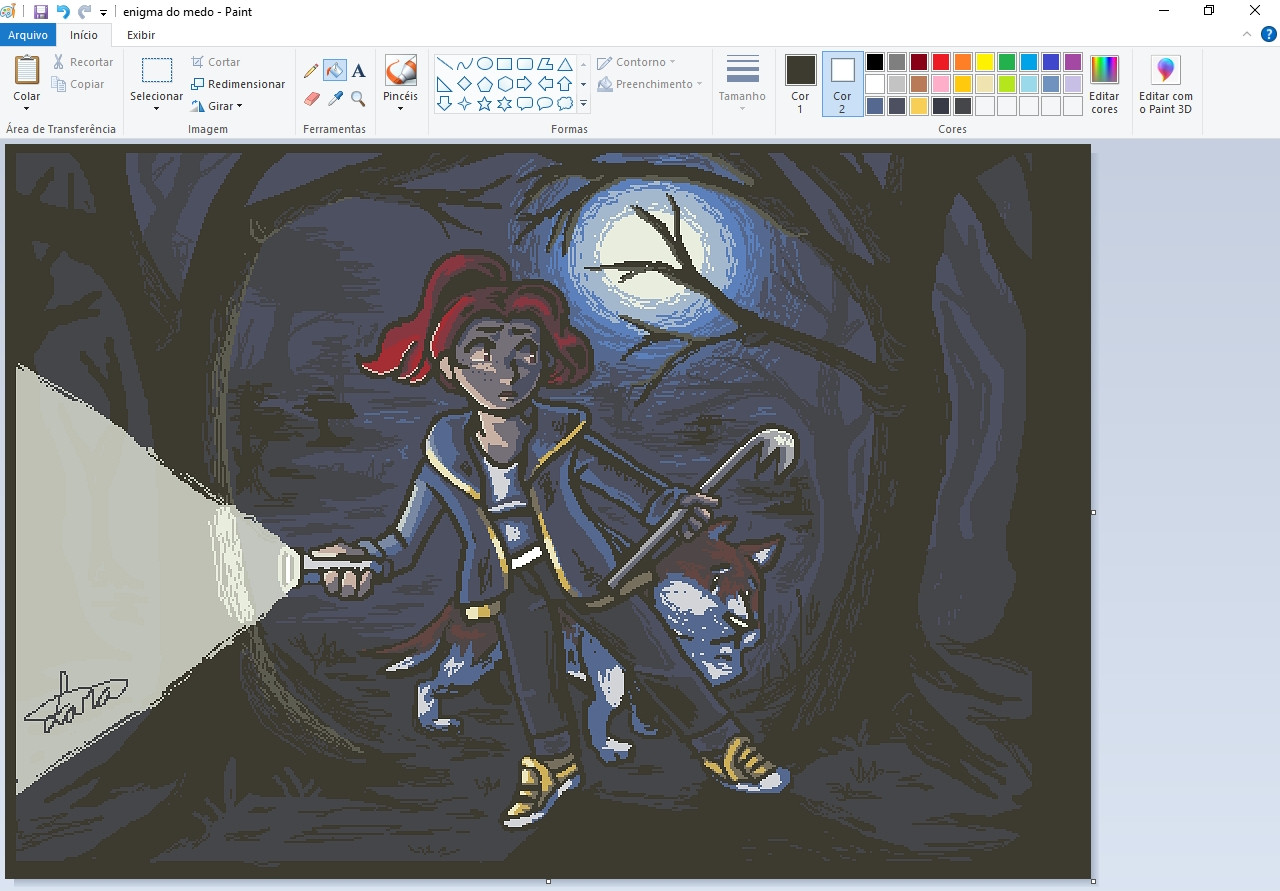Select the Fill with color bucket tool
The image size is (1280, 891).
[x=335, y=71]
